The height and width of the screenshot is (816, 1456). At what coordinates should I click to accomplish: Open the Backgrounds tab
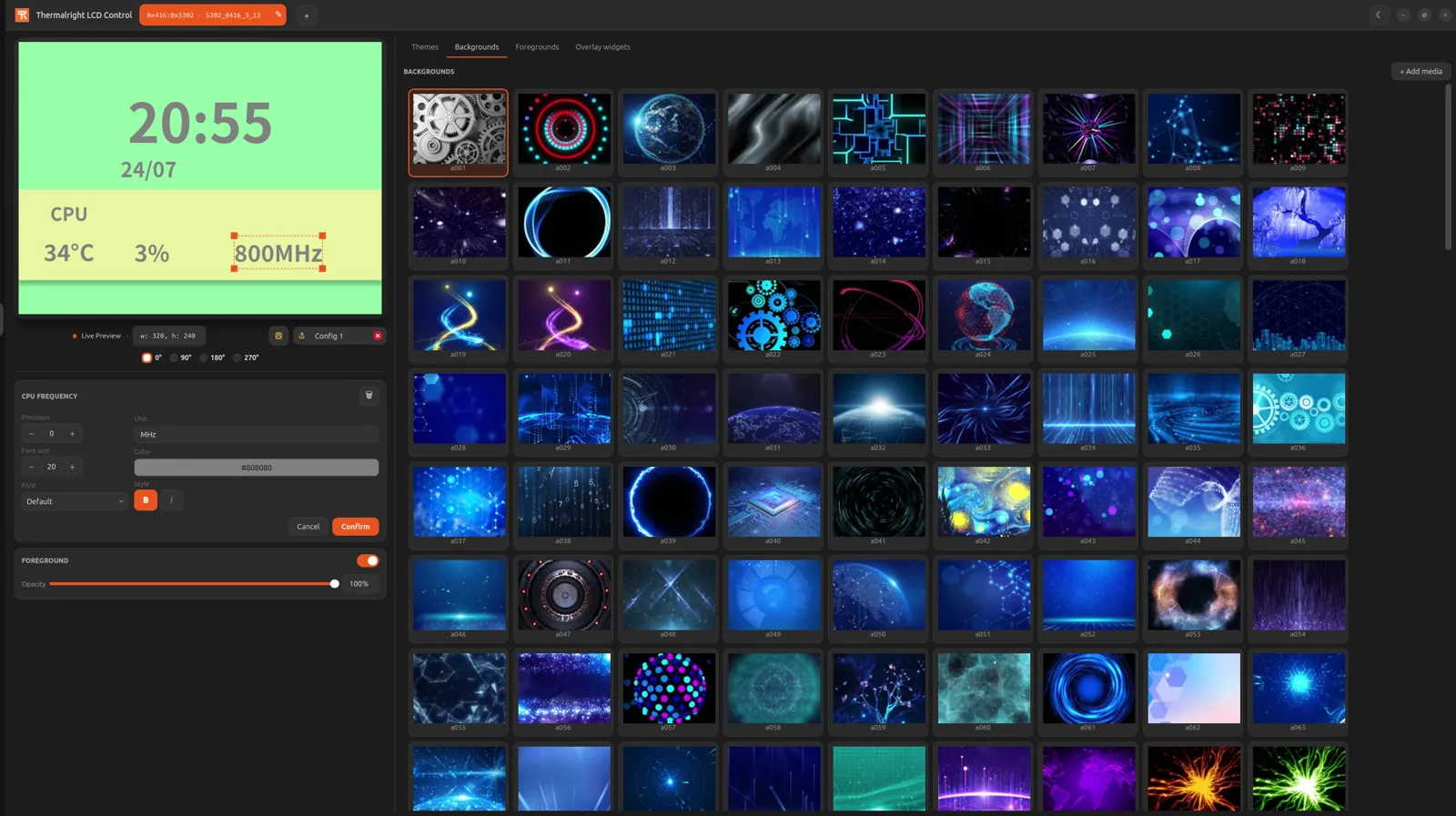click(x=477, y=47)
